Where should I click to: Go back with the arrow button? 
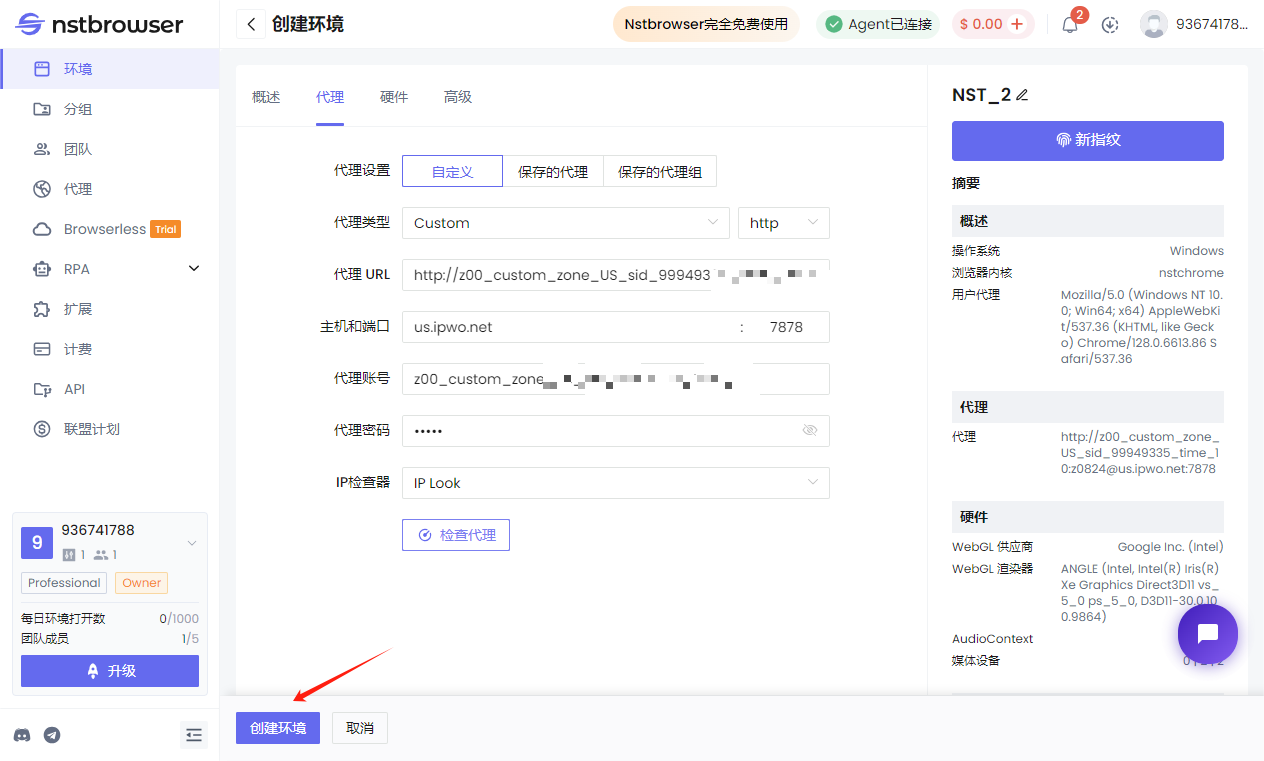coord(251,24)
